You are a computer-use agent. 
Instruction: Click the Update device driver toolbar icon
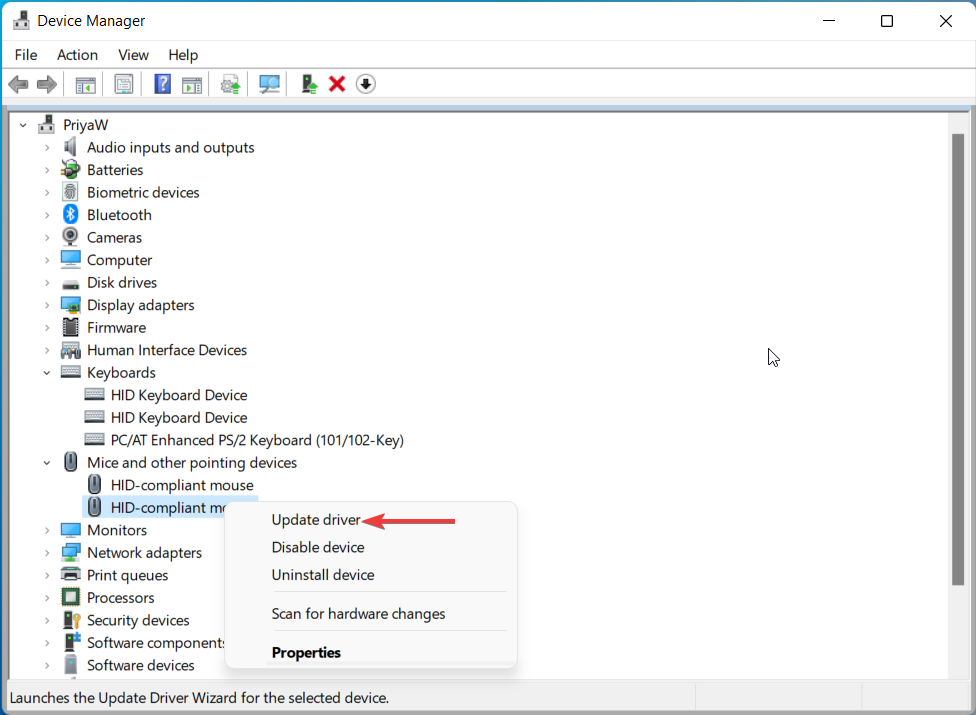[230, 85]
